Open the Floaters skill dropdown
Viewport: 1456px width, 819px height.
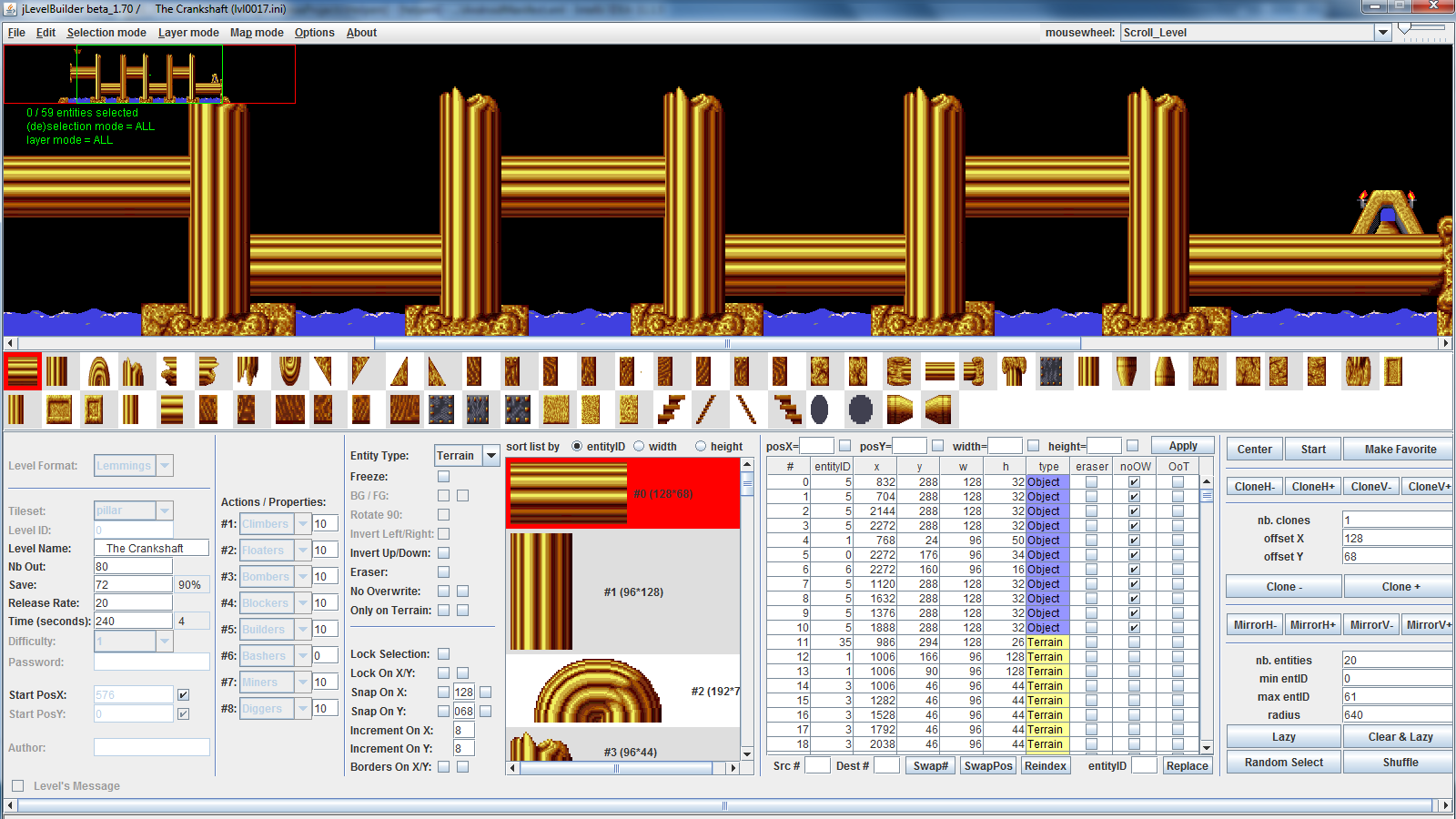303,550
